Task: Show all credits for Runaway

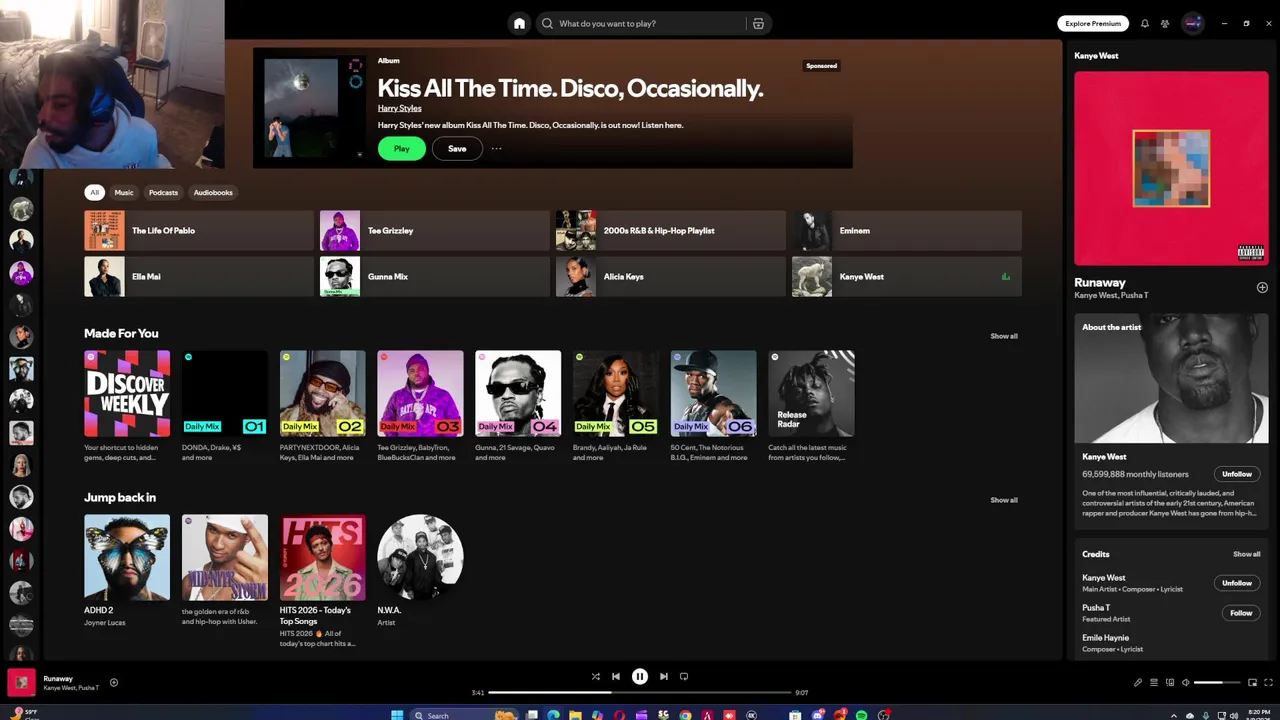Action: click(1246, 554)
